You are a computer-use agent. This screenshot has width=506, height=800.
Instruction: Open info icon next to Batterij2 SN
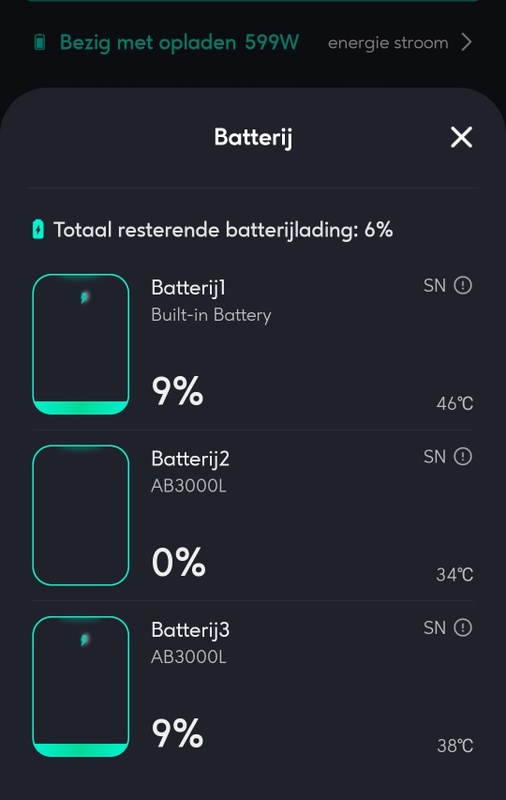(x=463, y=456)
